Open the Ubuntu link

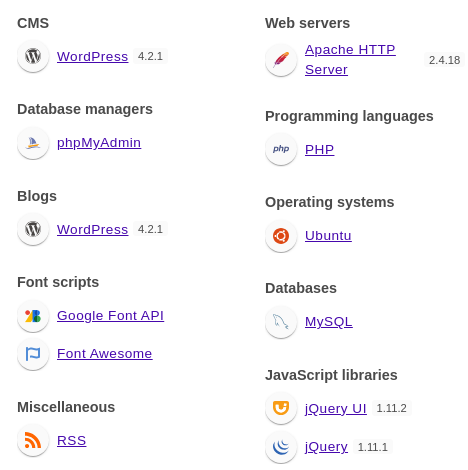point(328,236)
